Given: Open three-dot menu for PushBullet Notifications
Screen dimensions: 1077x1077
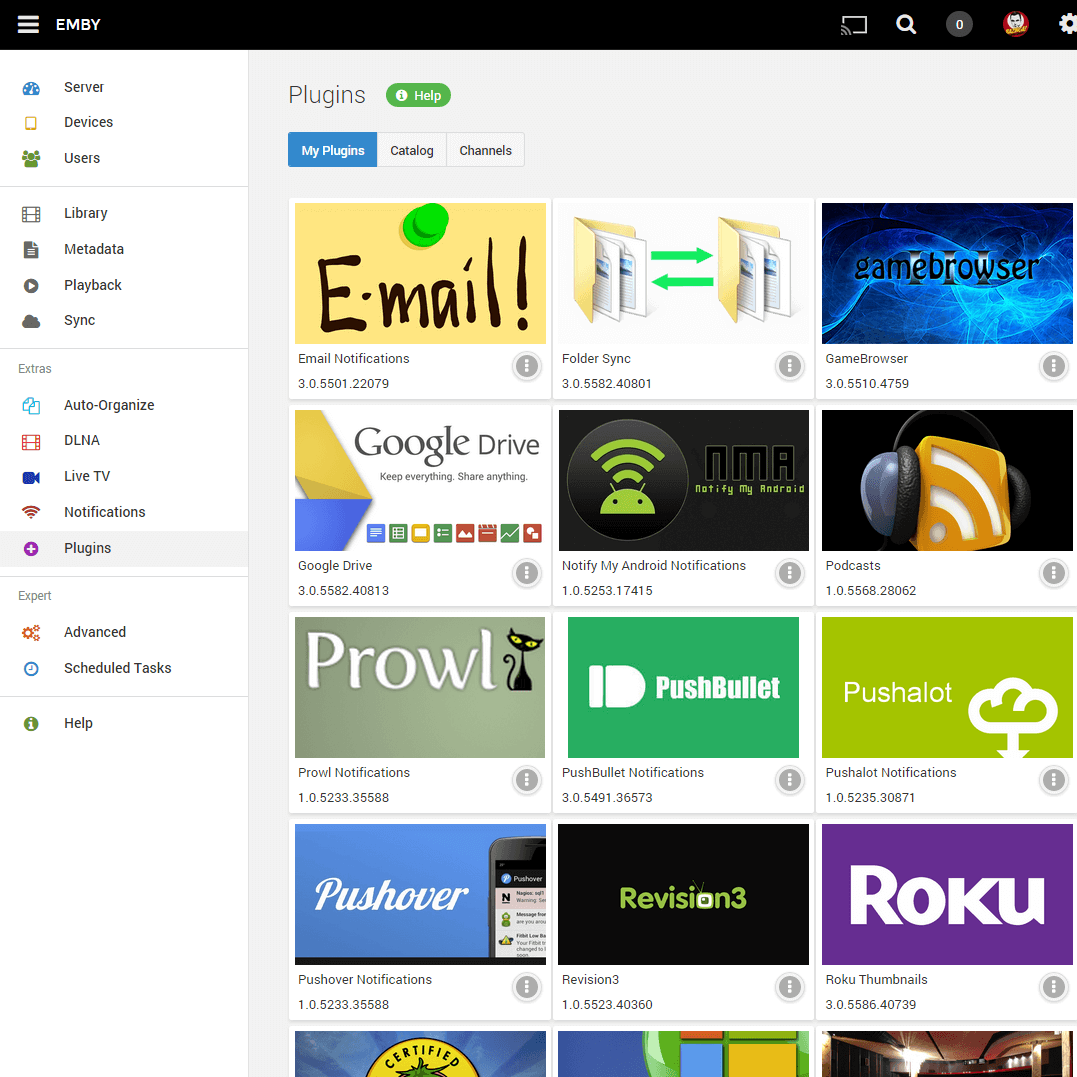Looking at the screenshot, I should 789,780.
